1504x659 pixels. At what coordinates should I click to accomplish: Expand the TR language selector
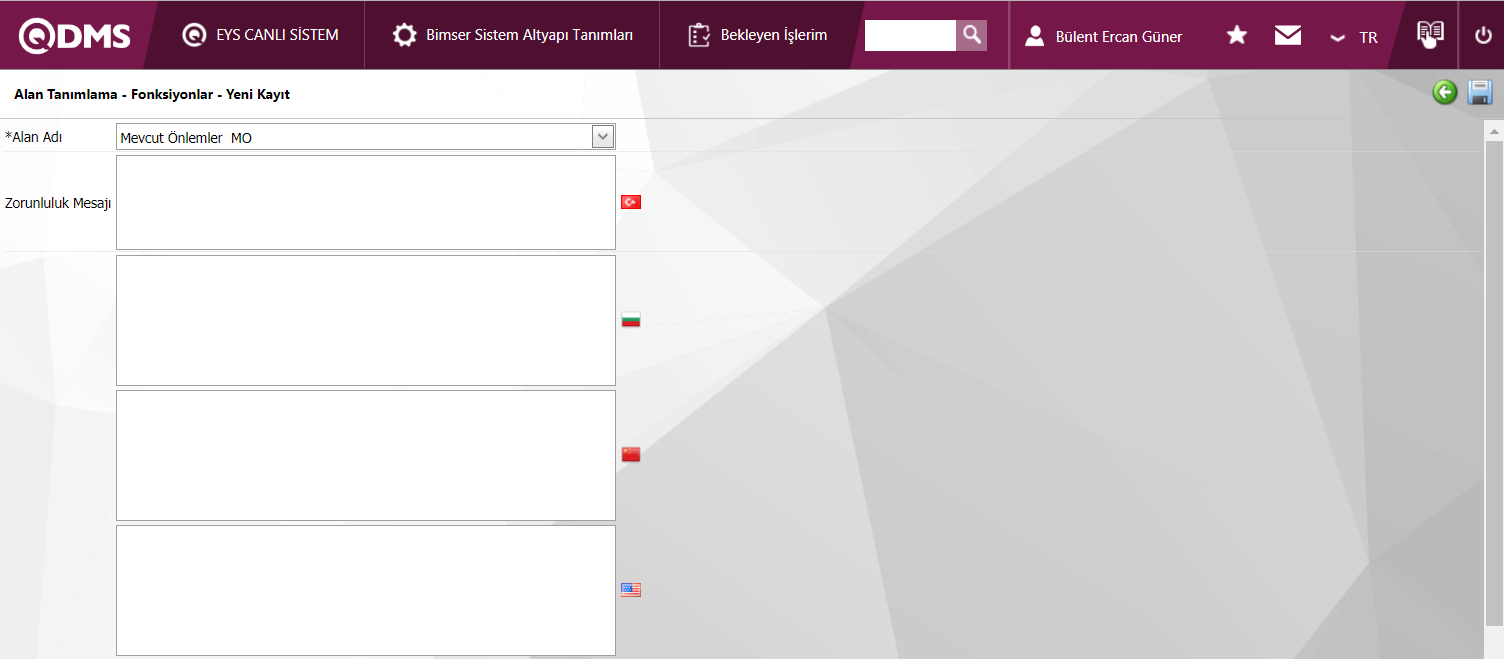(x=1353, y=37)
